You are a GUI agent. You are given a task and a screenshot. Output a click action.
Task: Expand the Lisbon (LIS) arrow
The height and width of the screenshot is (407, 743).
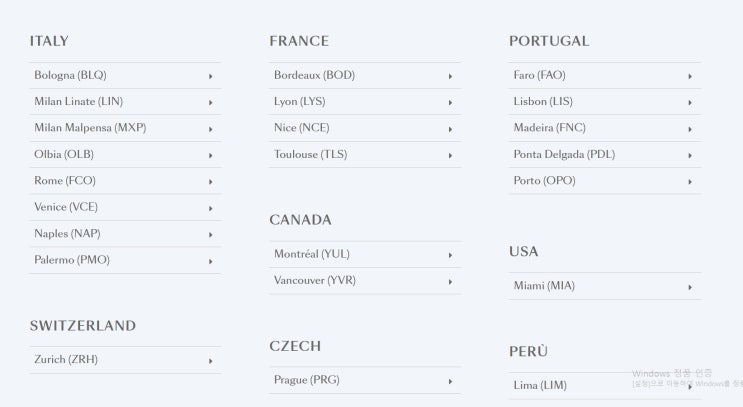pos(690,102)
